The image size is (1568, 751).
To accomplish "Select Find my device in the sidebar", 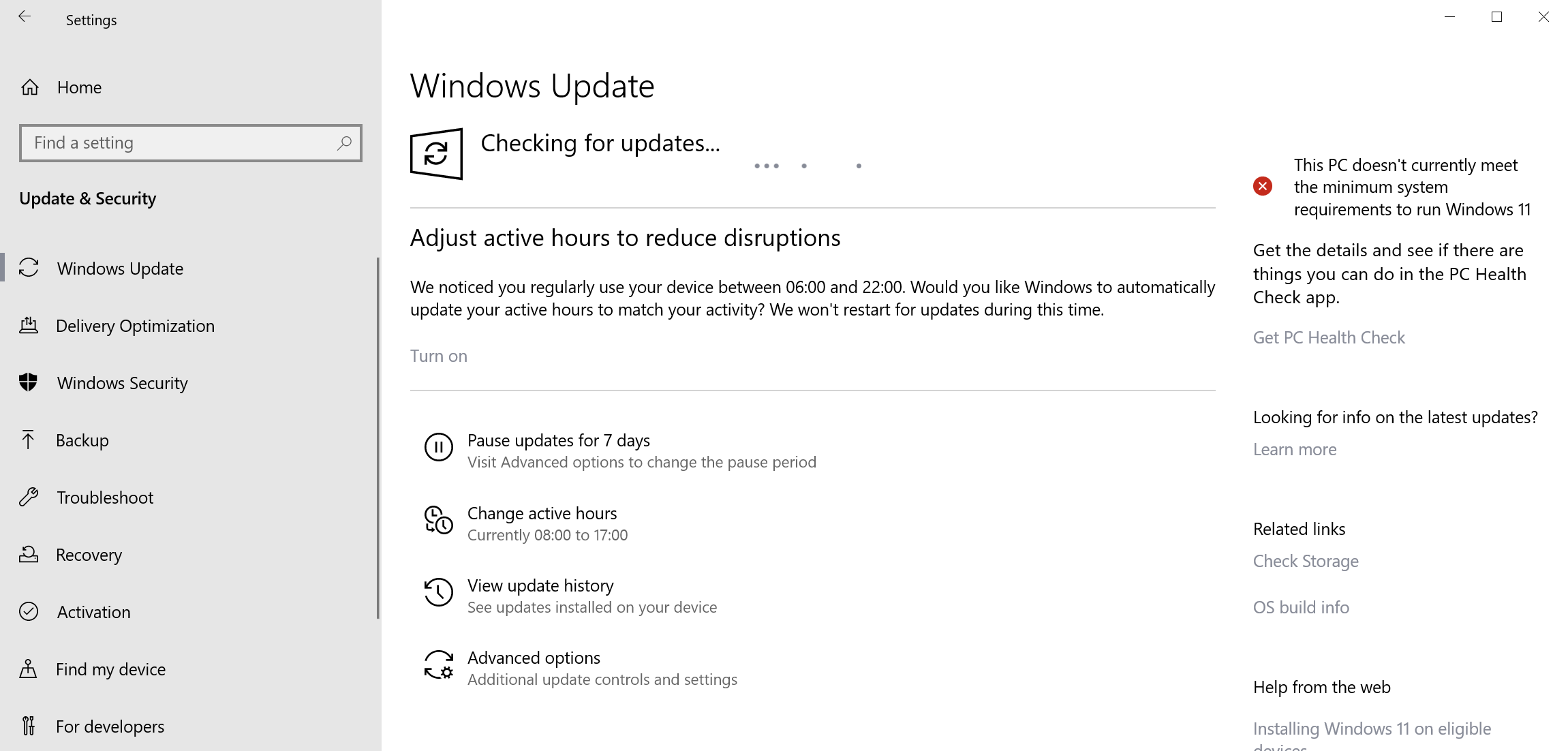I will pyautogui.click(x=110, y=669).
